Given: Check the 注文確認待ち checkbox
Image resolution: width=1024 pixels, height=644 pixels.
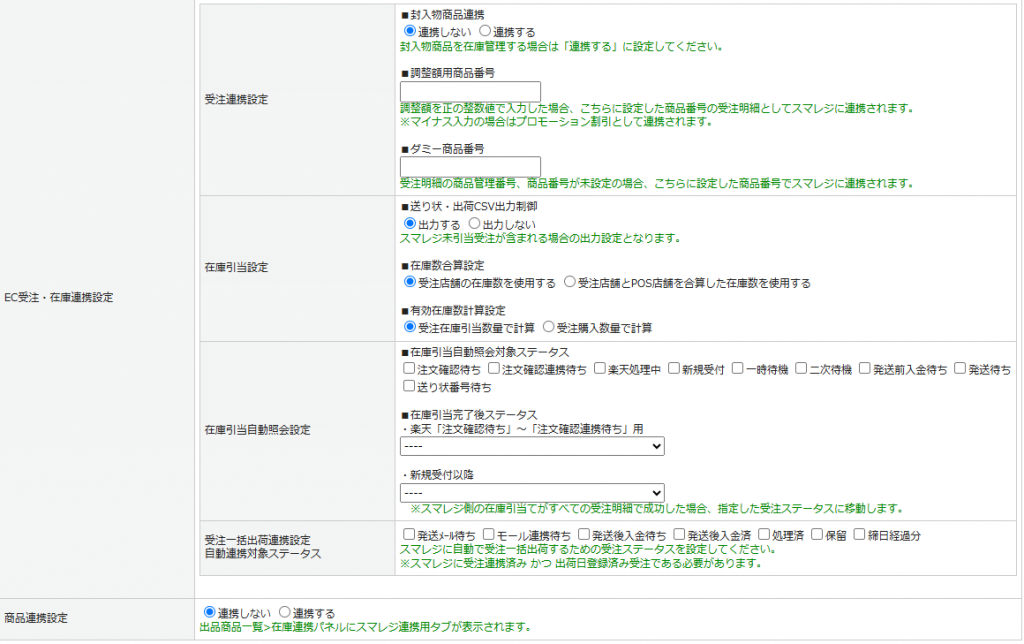Looking at the screenshot, I should [409, 368].
